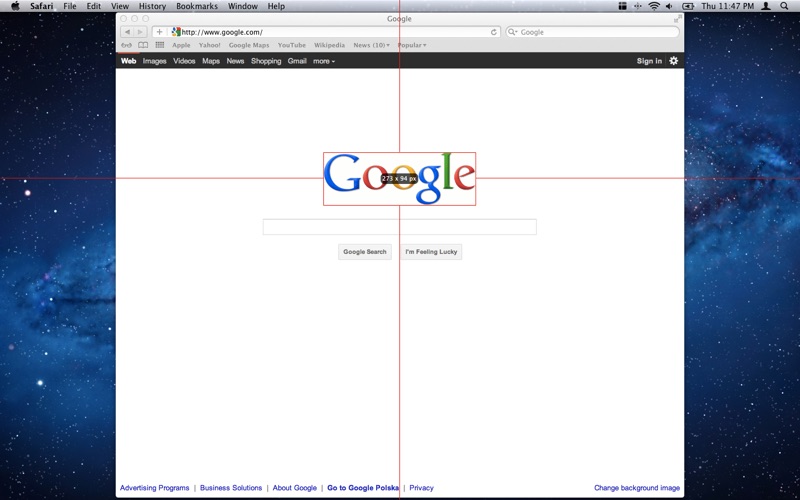The width and height of the screenshot is (800, 500).
Task: Open the Privacy link
Action: [421, 488]
